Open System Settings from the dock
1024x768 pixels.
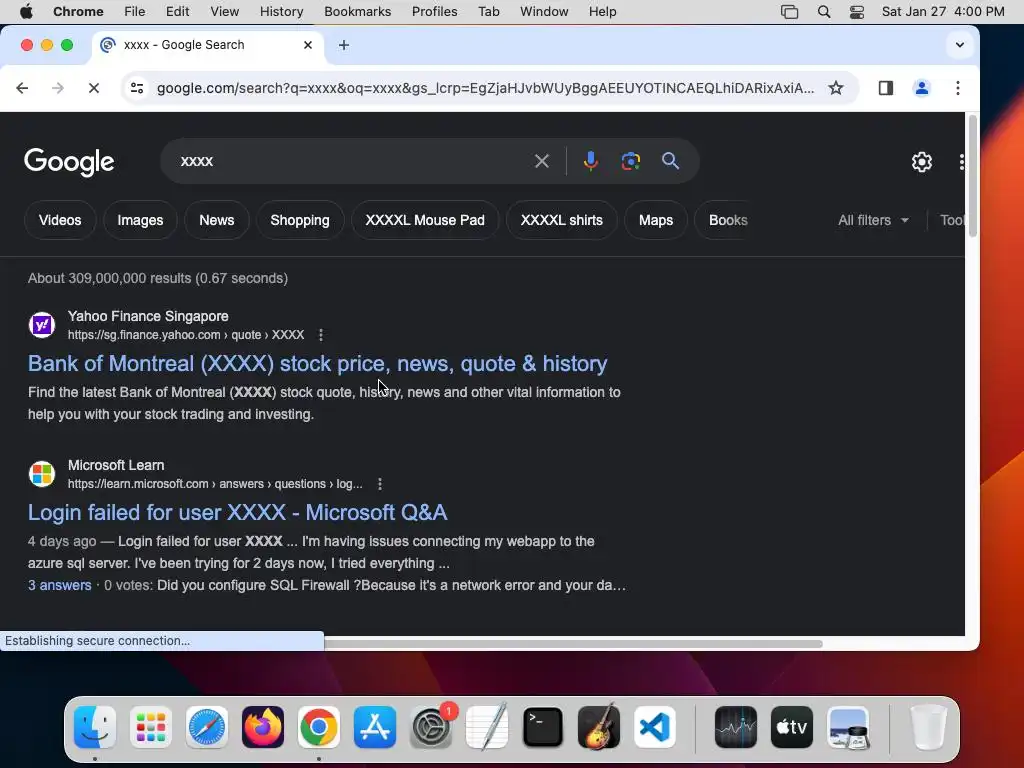[431, 727]
